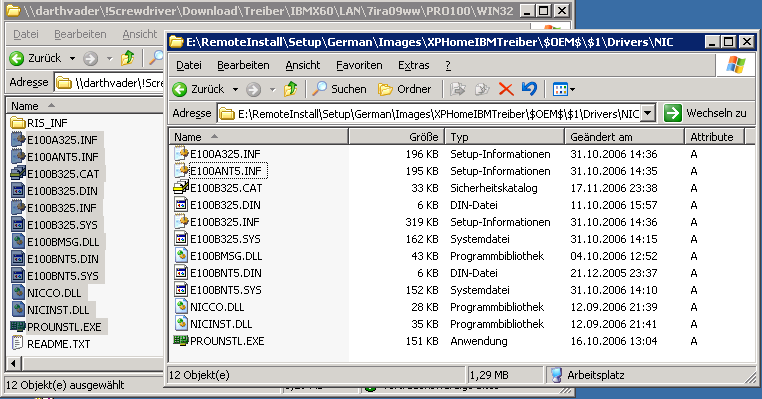Select NICINST.DLL icon in front window
Screen dimensions: 762x399
(x=181, y=324)
